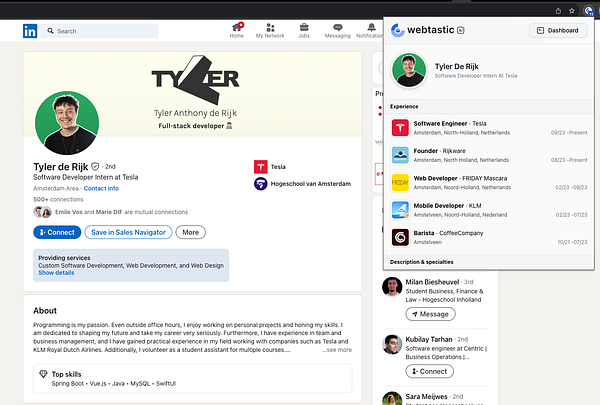Click the mutual connections avatars
This screenshot has height=405, width=600.
coord(42,212)
